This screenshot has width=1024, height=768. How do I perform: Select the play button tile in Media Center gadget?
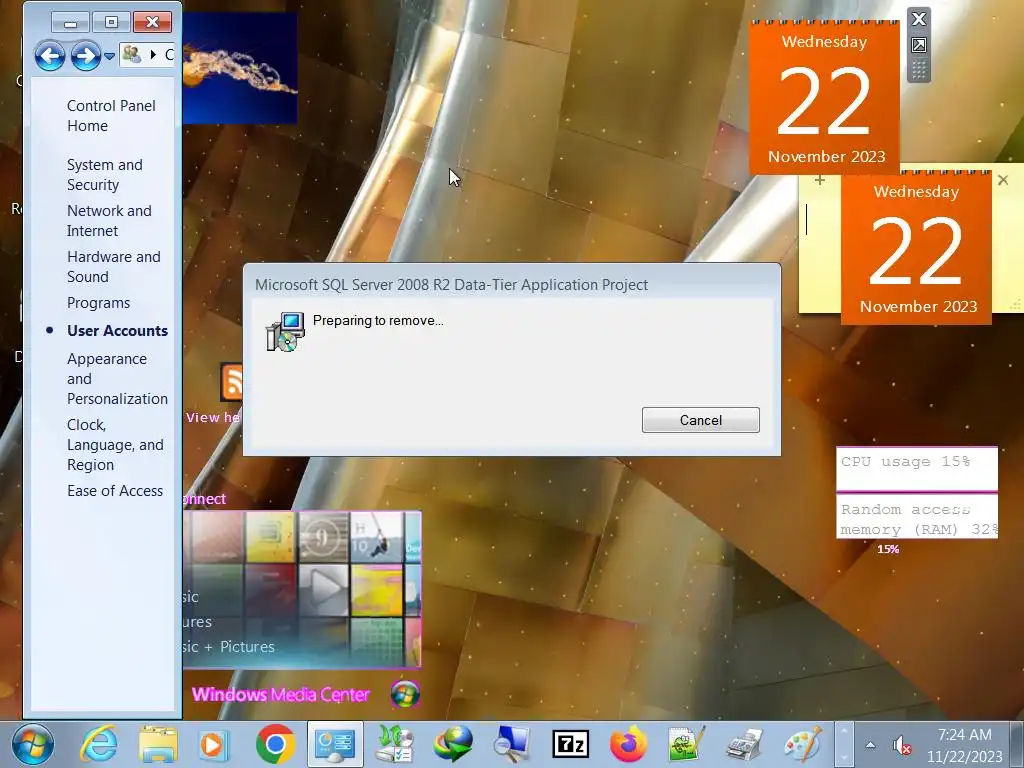pos(323,591)
